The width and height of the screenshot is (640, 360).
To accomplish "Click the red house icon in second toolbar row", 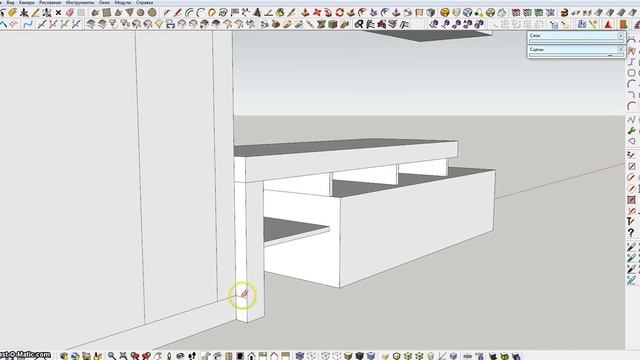I will pos(382,24).
